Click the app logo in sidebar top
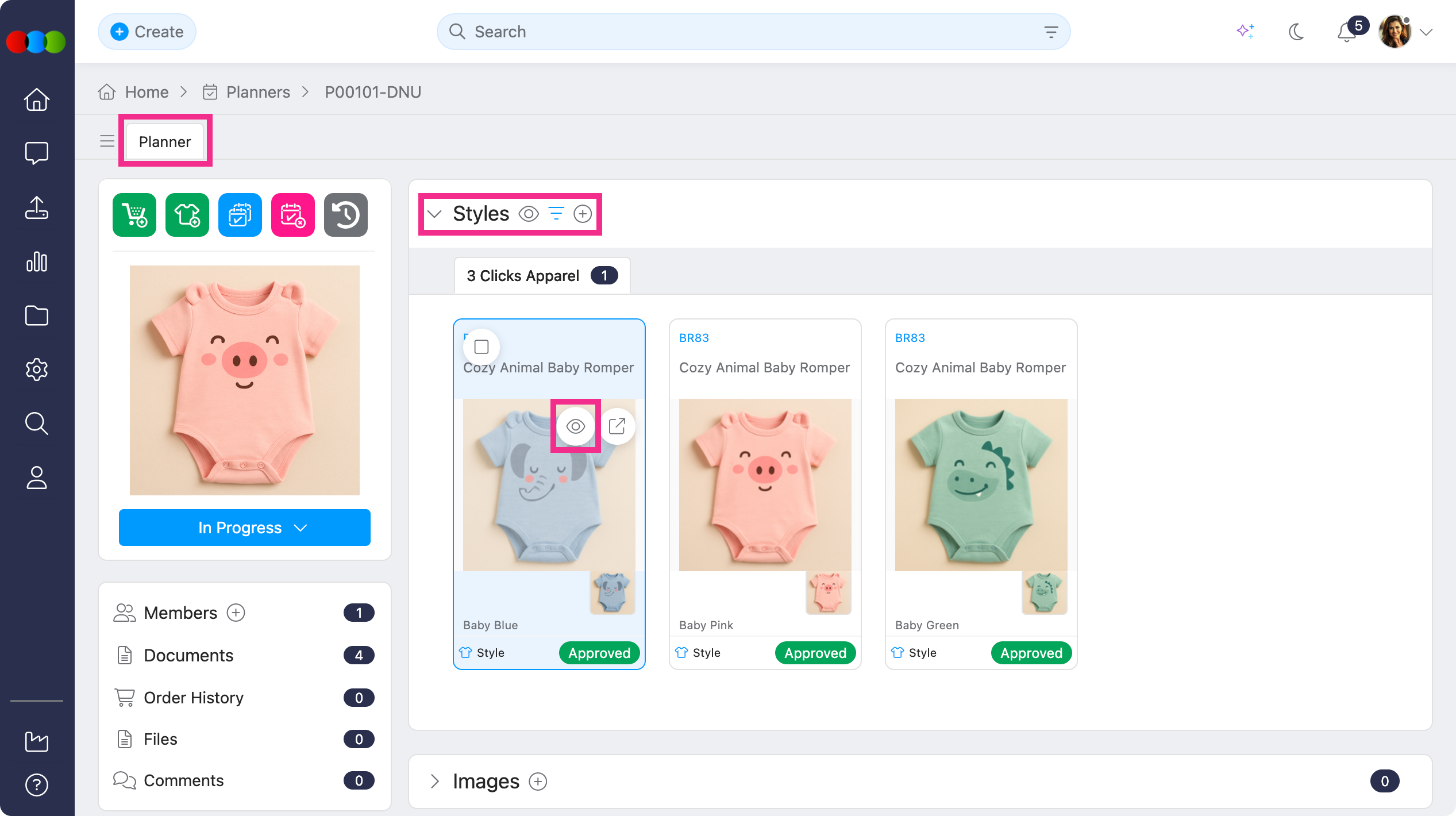This screenshot has height=816, width=1456. (36, 42)
